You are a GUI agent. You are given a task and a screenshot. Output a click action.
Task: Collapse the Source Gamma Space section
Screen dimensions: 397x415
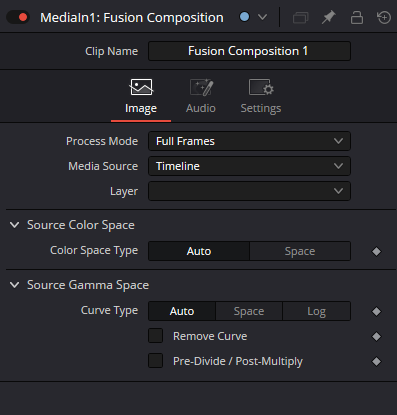tap(14, 285)
